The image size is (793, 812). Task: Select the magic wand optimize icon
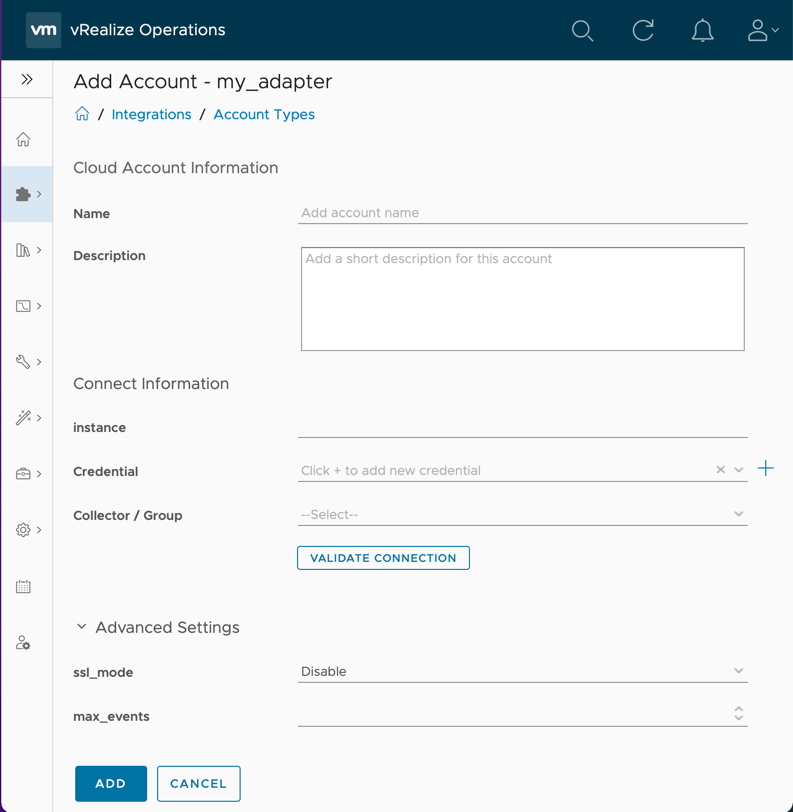point(22,417)
